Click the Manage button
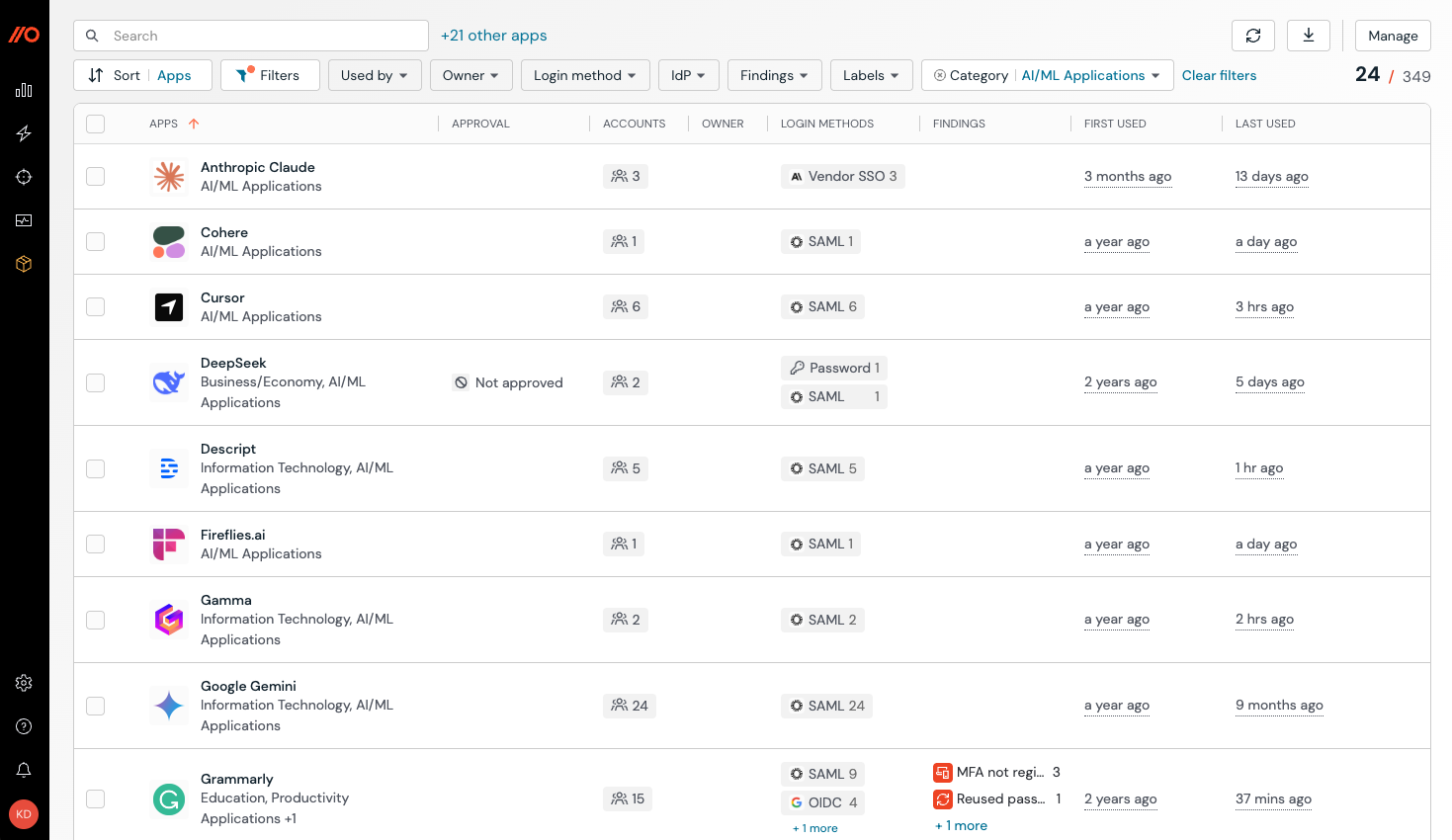The width and height of the screenshot is (1452, 840). (x=1393, y=36)
